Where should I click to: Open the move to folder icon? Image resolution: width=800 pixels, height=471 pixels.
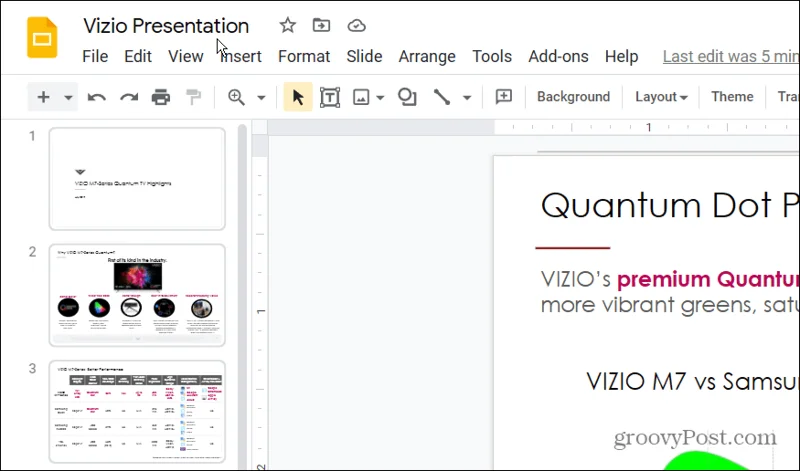(x=321, y=25)
